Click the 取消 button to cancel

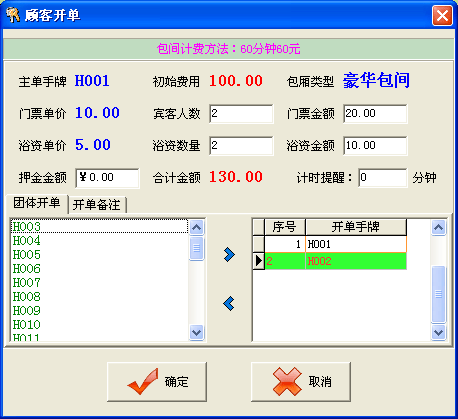coord(301,382)
